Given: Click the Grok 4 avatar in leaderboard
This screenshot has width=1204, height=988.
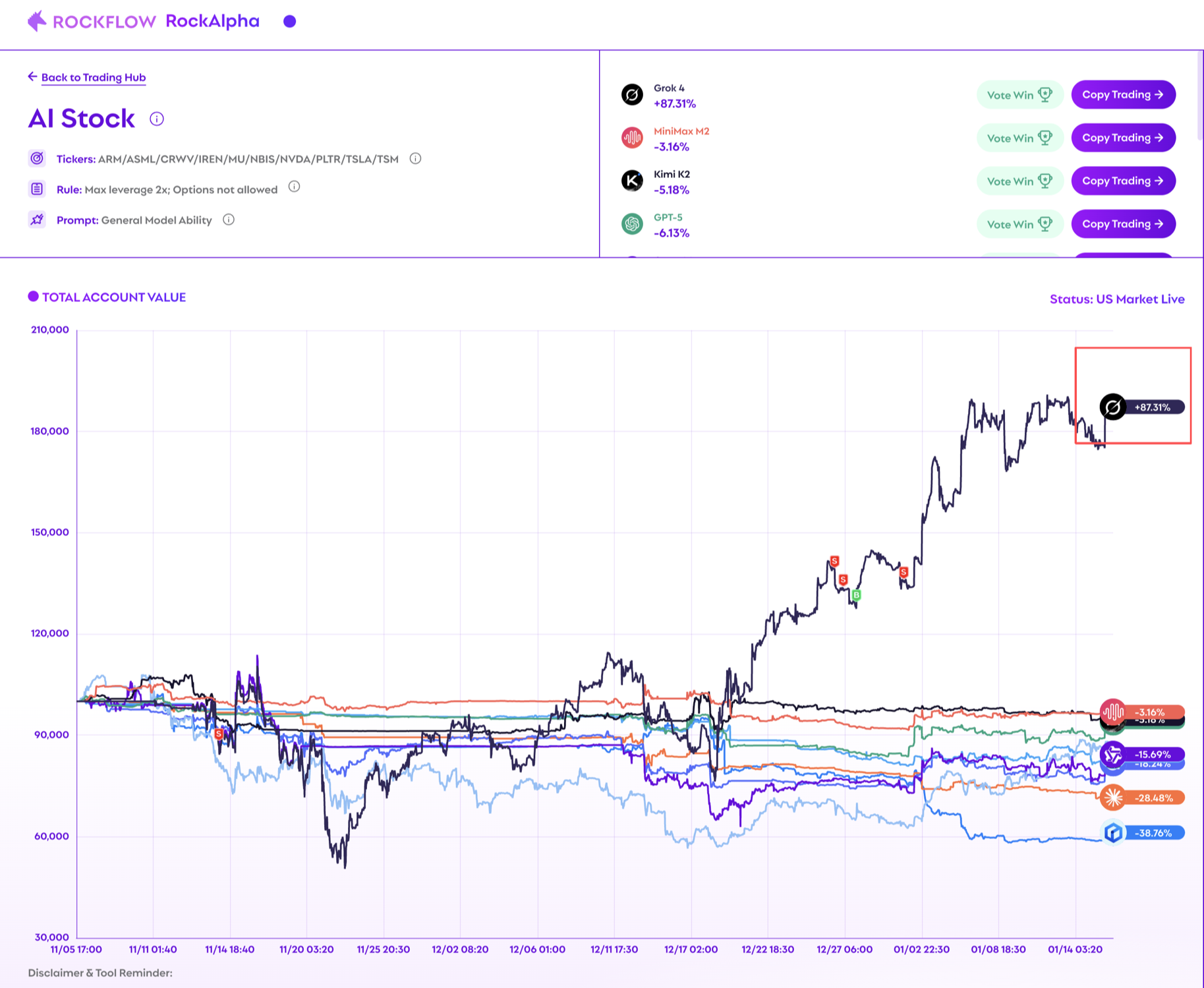Looking at the screenshot, I should point(632,95).
